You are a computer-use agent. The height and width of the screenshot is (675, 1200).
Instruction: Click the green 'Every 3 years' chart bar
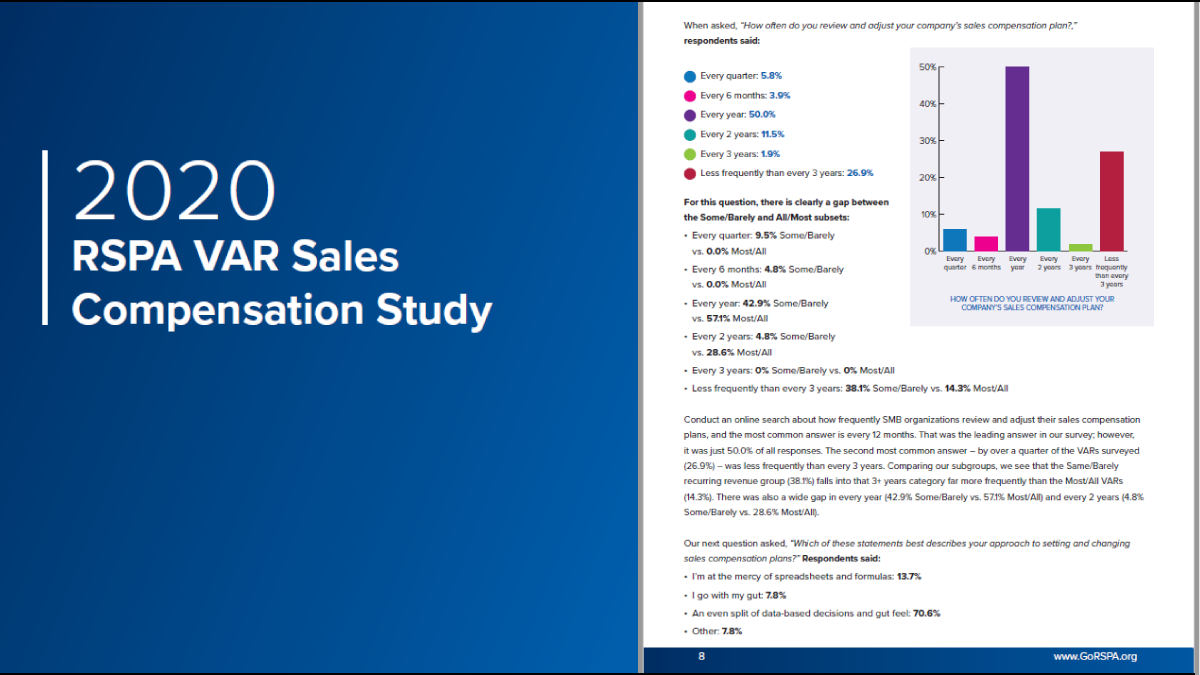(1080, 247)
